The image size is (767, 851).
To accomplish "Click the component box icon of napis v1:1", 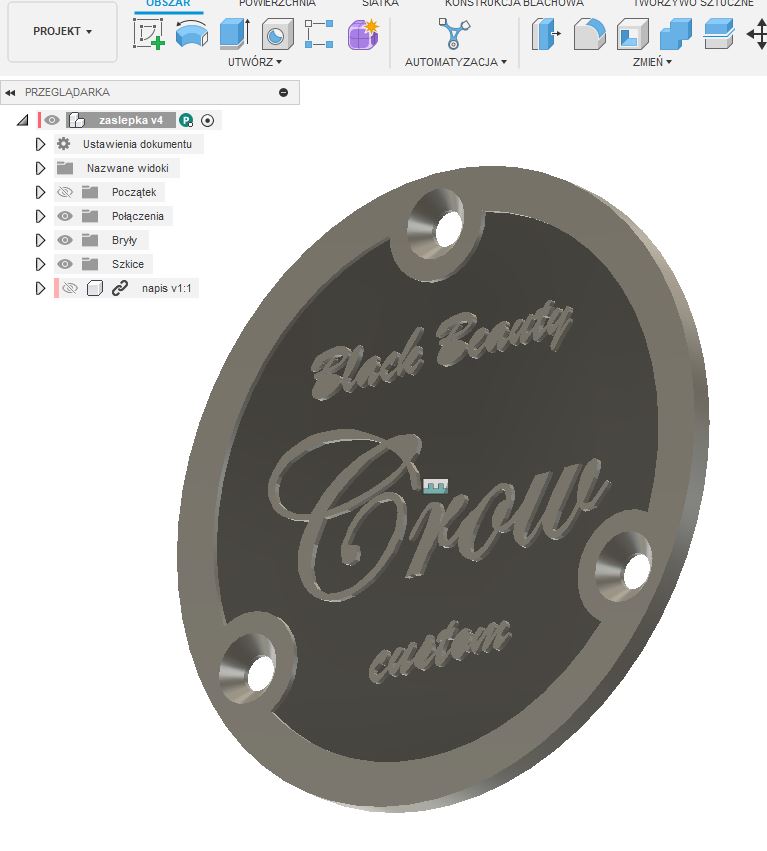I will (94, 288).
